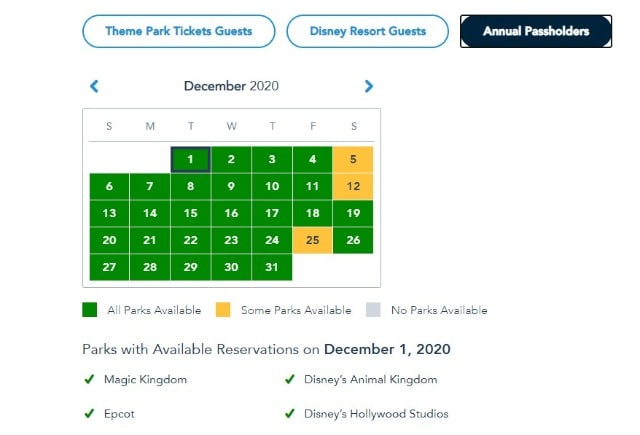Click the green All Parks Available swatch
640x435 pixels.
coord(90,310)
